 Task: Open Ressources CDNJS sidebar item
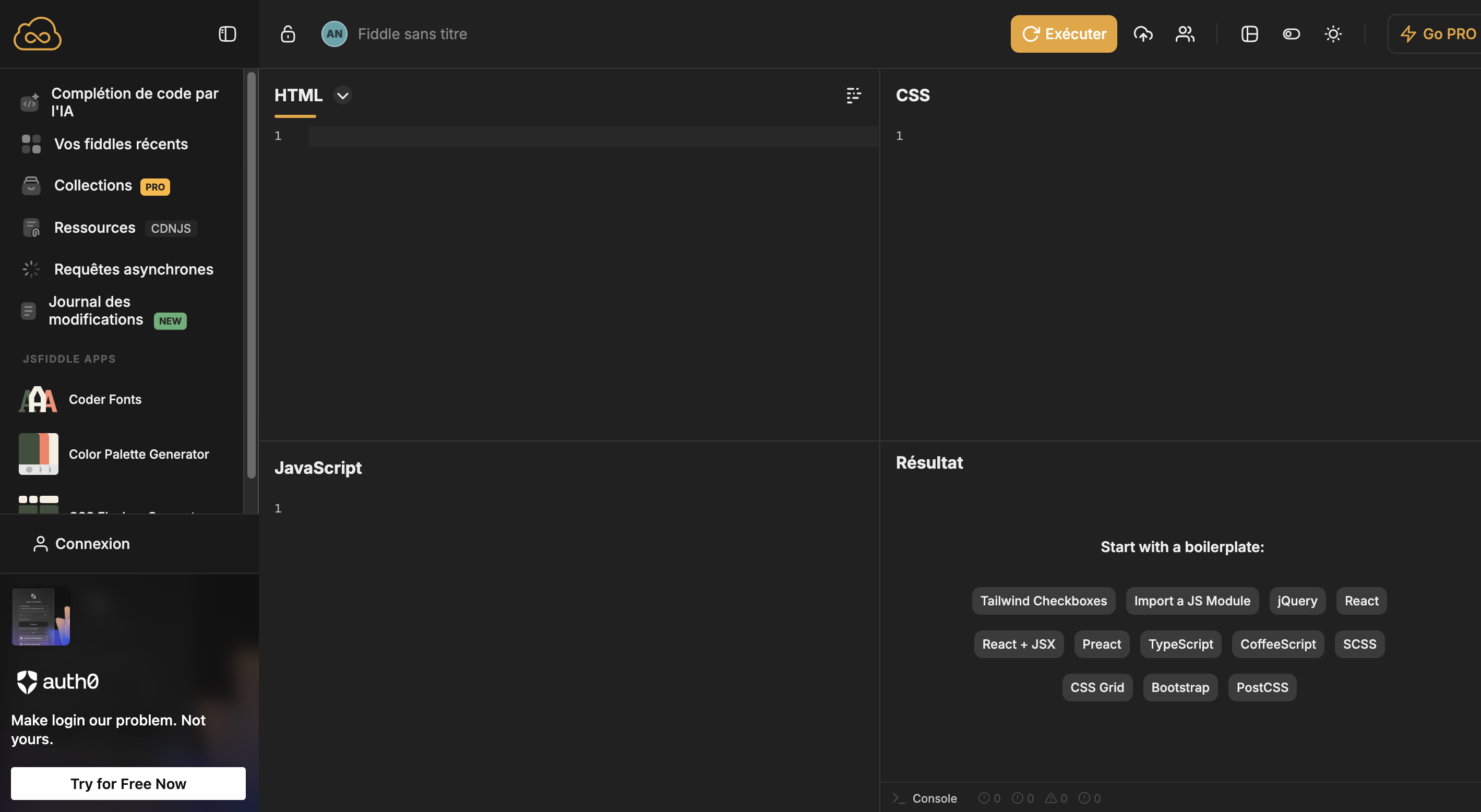click(x=95, y=228)
